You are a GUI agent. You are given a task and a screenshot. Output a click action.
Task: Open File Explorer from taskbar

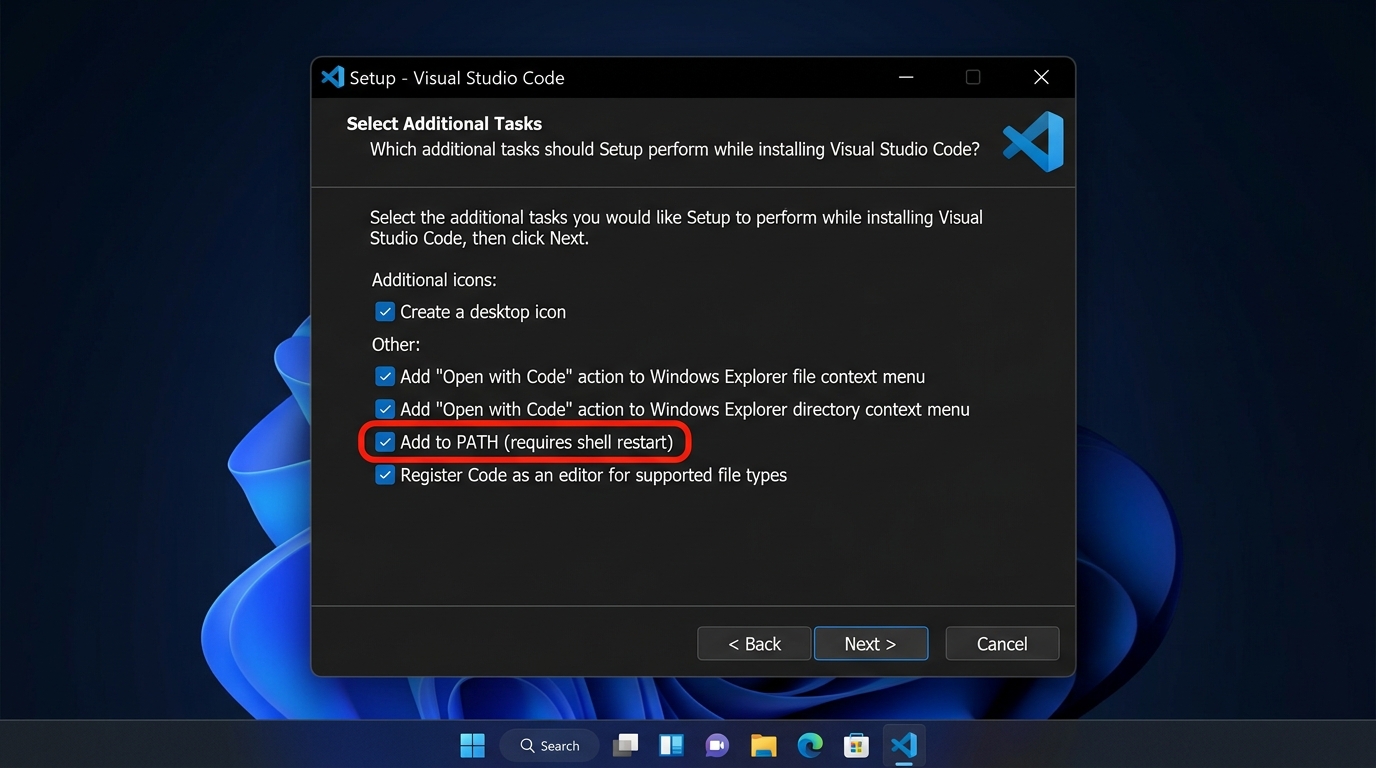coord(764,745)
